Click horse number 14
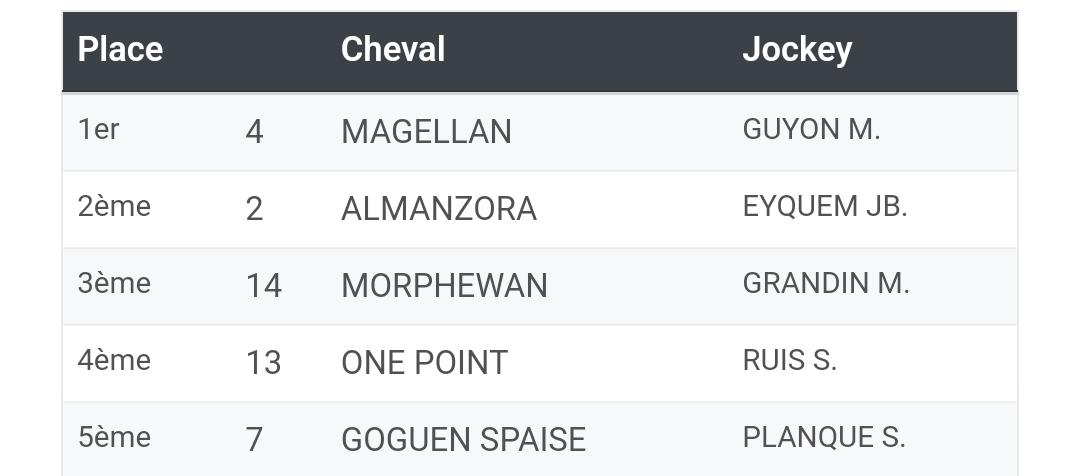This screenshot has height=476, width=1080. 264,286
